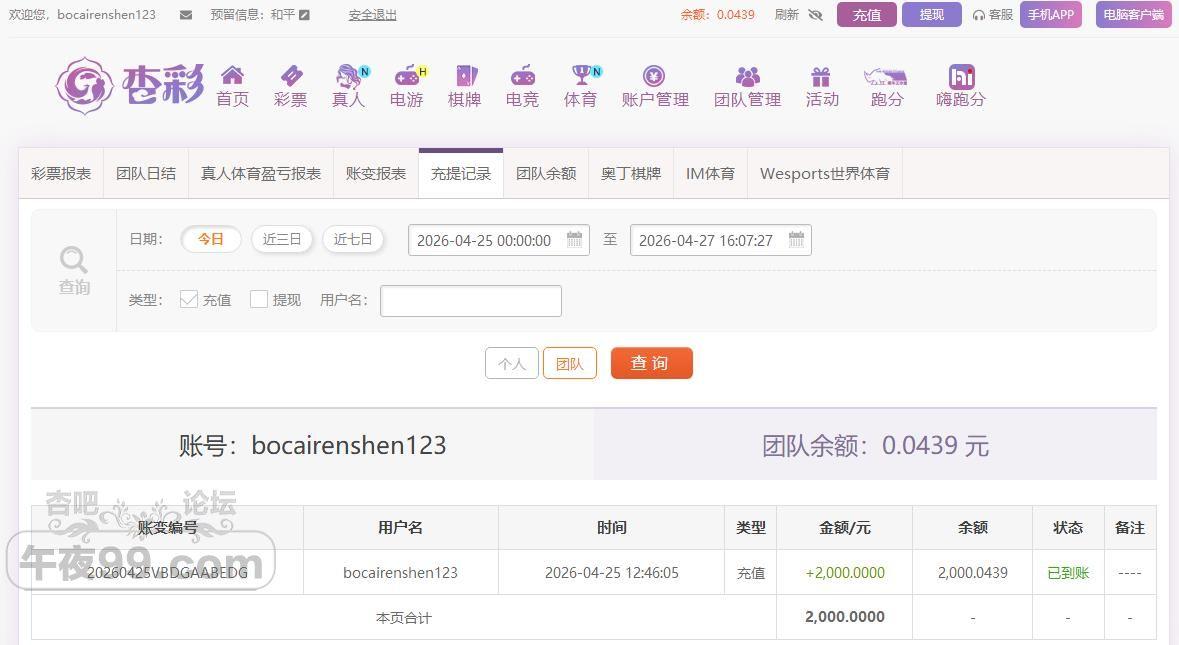Open end date field 2026-04-27 16:07:27
Screen dimensions: 1179x645
(720, 241)
